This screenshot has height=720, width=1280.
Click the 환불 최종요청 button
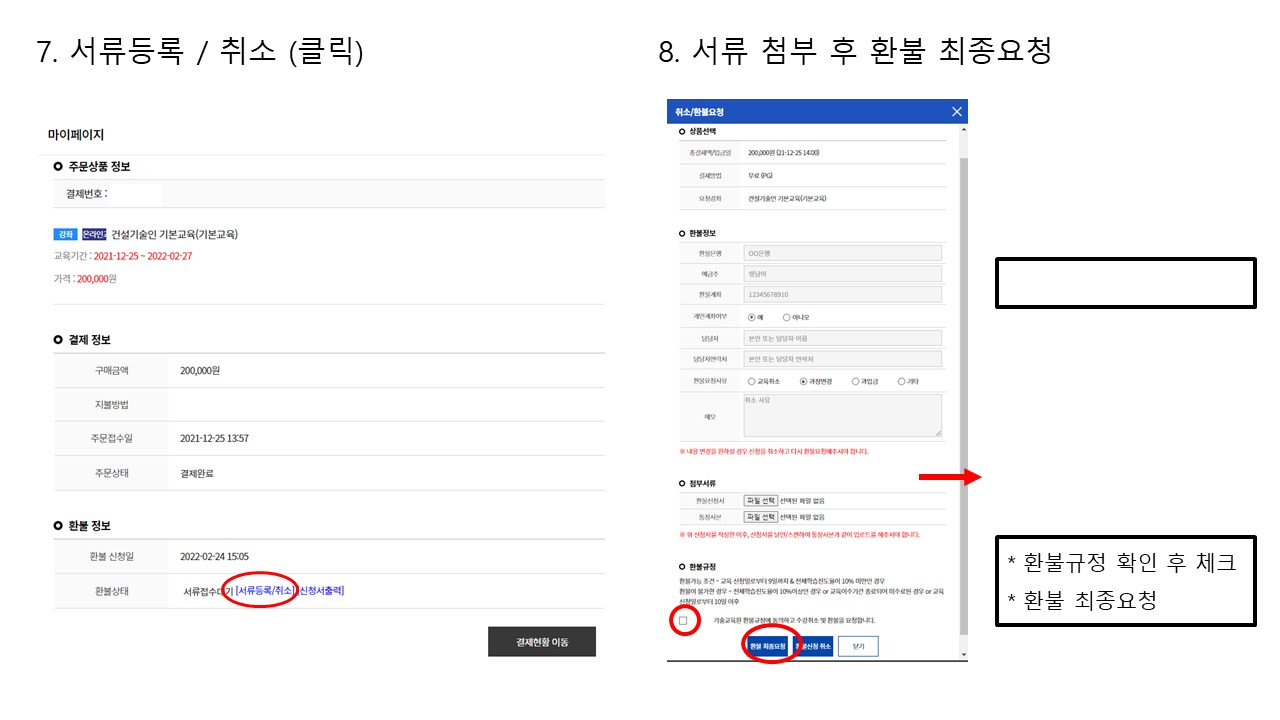tap(768, 647)
